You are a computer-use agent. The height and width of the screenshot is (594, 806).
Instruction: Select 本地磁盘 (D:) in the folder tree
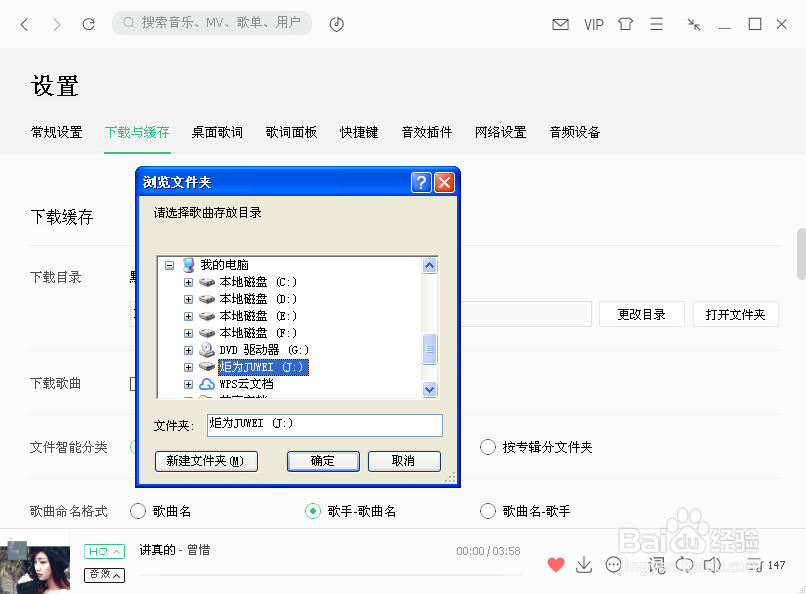coord(258,299)
